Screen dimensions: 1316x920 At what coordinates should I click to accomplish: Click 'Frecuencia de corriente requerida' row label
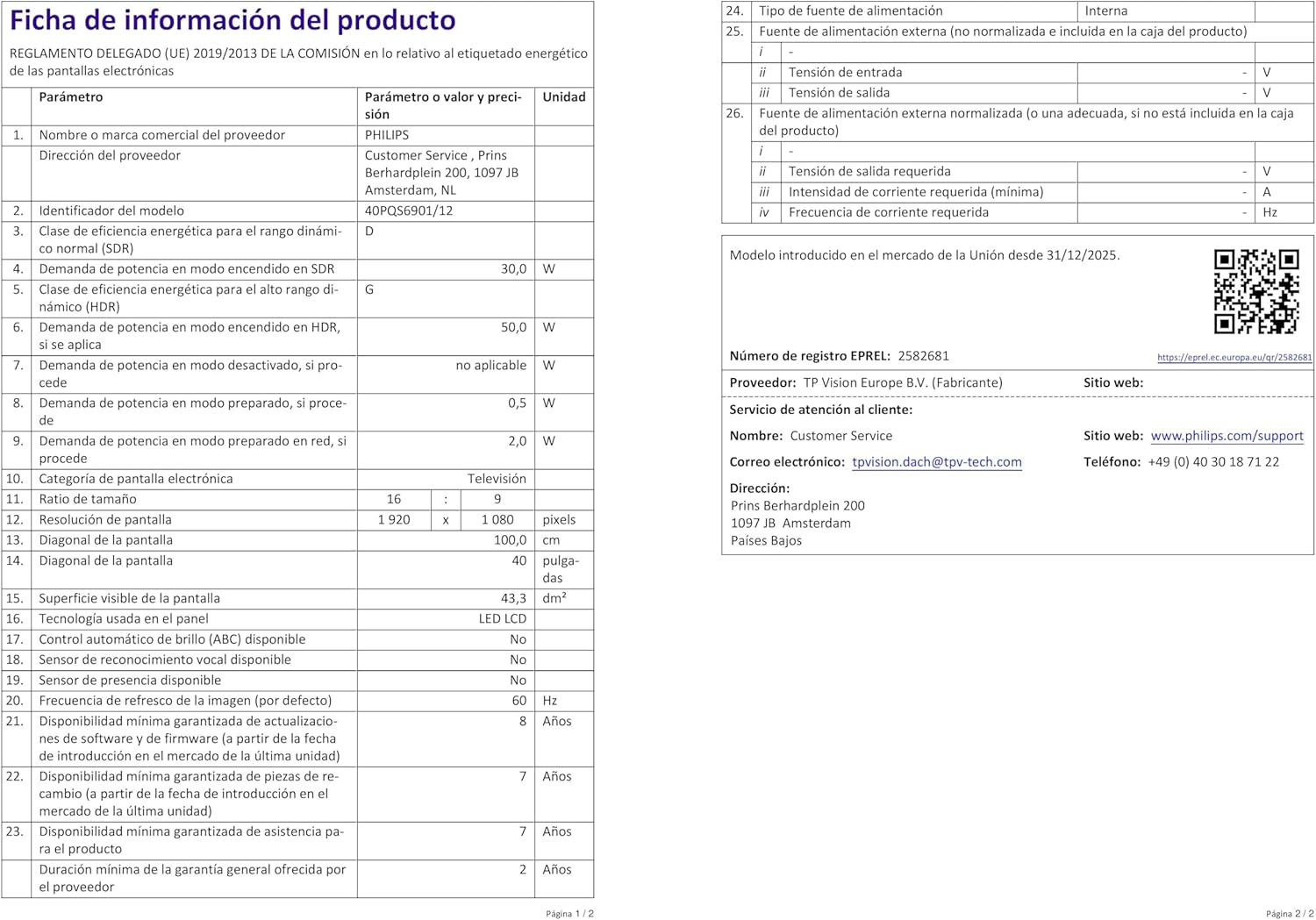coord(888,212)
